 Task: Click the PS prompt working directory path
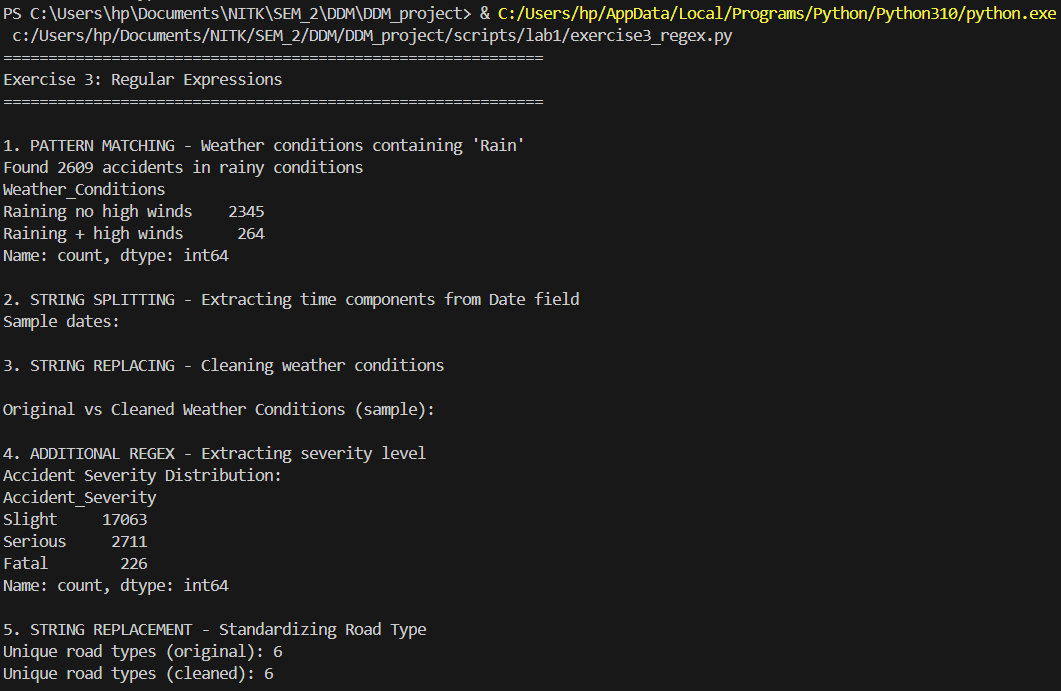click(250, 13)
